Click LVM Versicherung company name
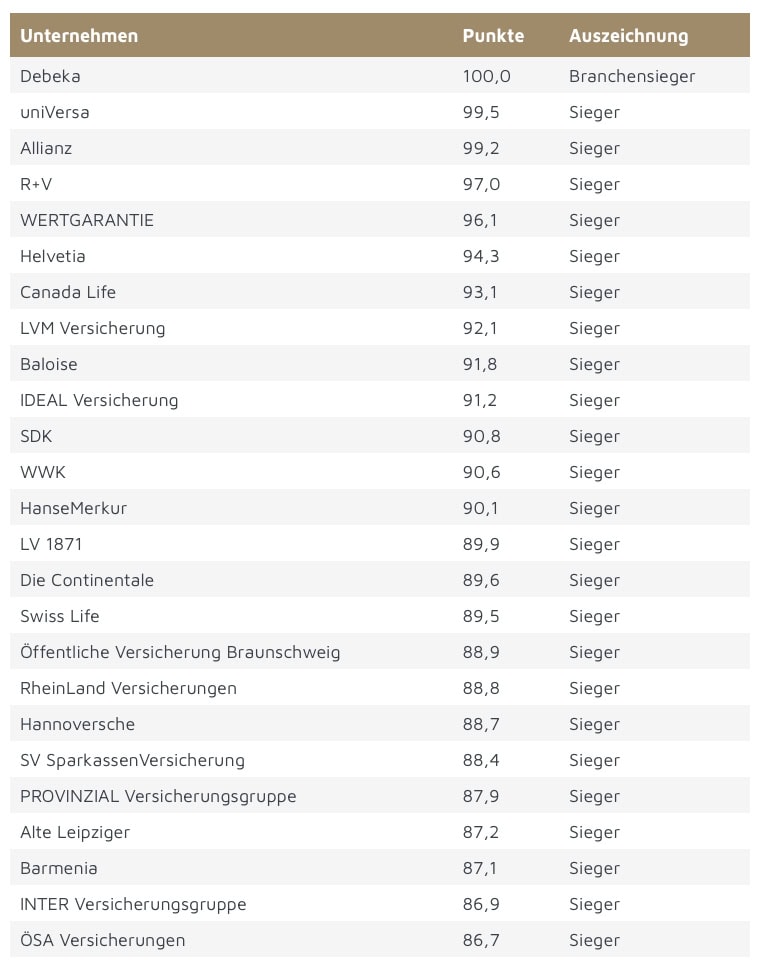The height and width of the screenshot is (972, 764). pos(93,328)
